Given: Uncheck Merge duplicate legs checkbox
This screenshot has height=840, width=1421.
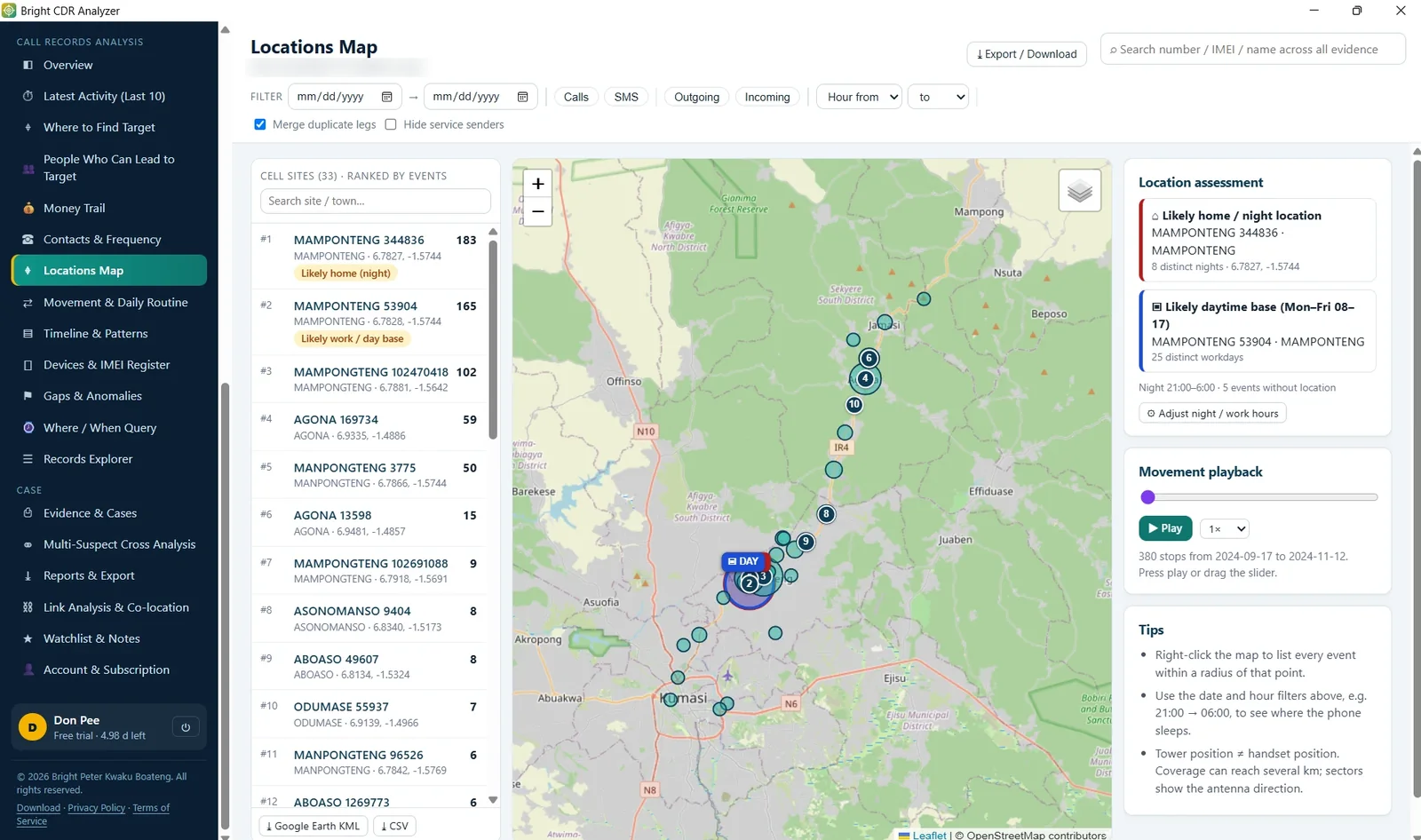Looking at the screenshot, I should click(x=260, y=124).
